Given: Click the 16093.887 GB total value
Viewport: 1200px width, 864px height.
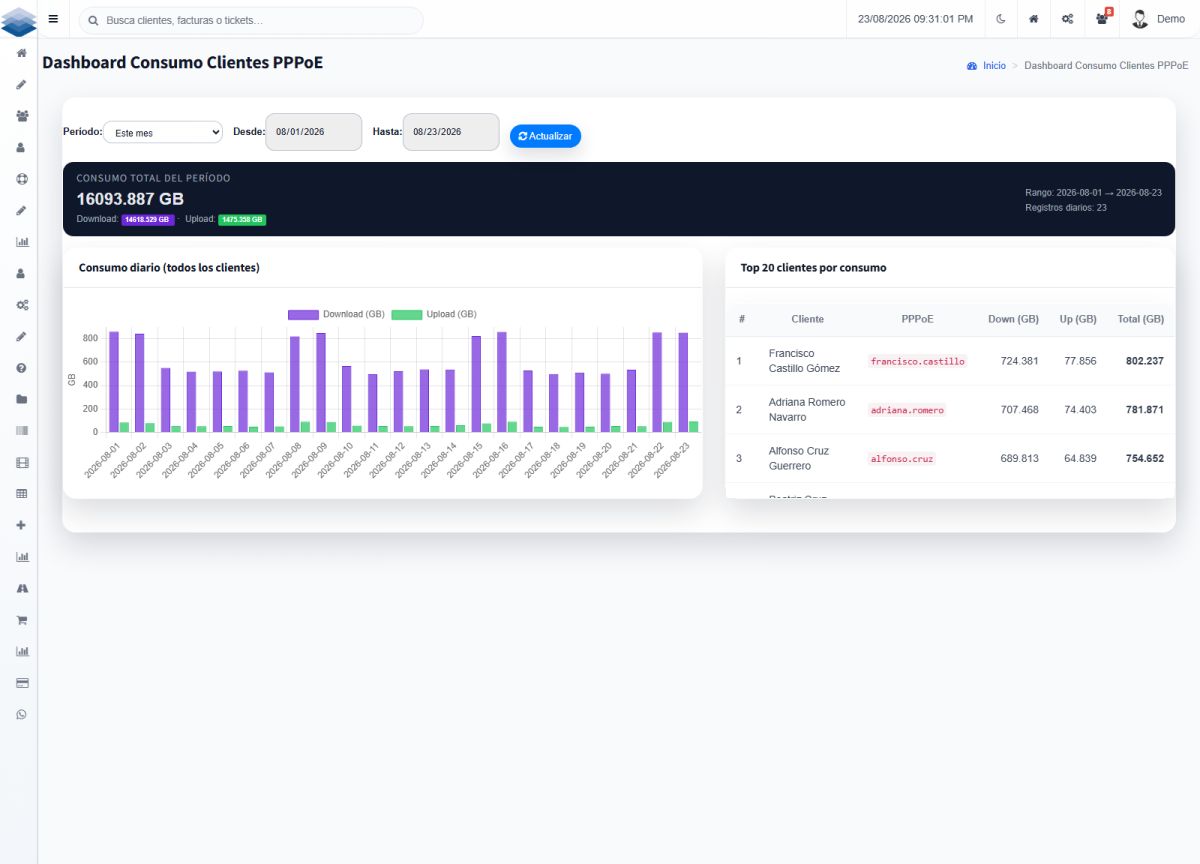Looking at the screenshot, I should point(130,199).
